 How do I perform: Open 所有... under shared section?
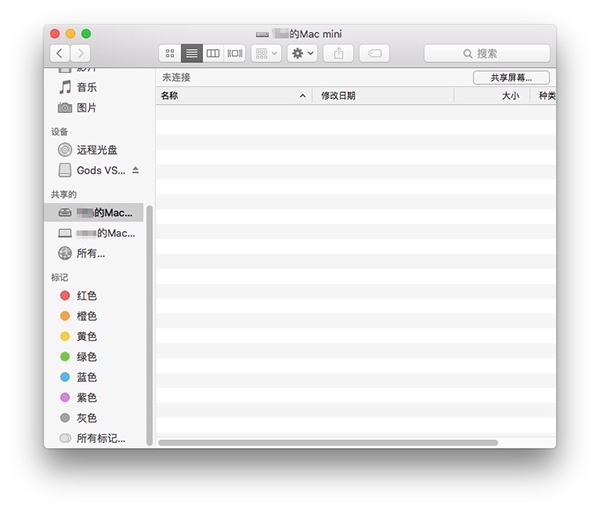[90, 253]
